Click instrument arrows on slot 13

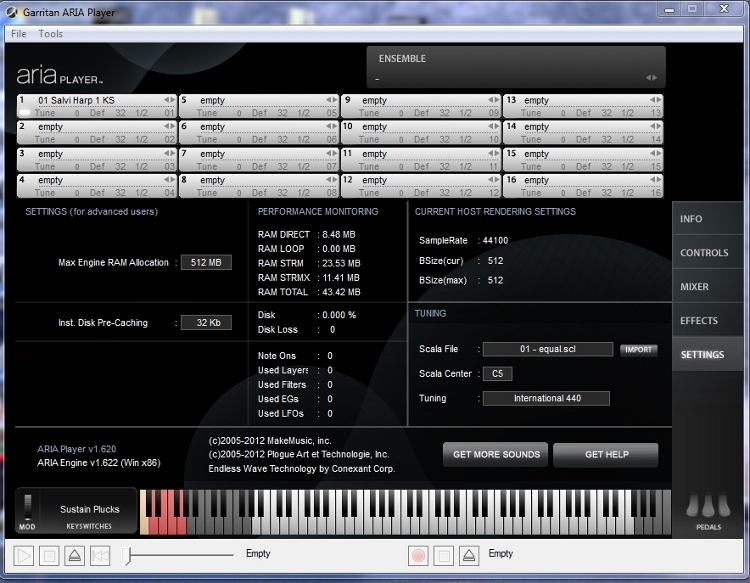[x=656, y=99]
